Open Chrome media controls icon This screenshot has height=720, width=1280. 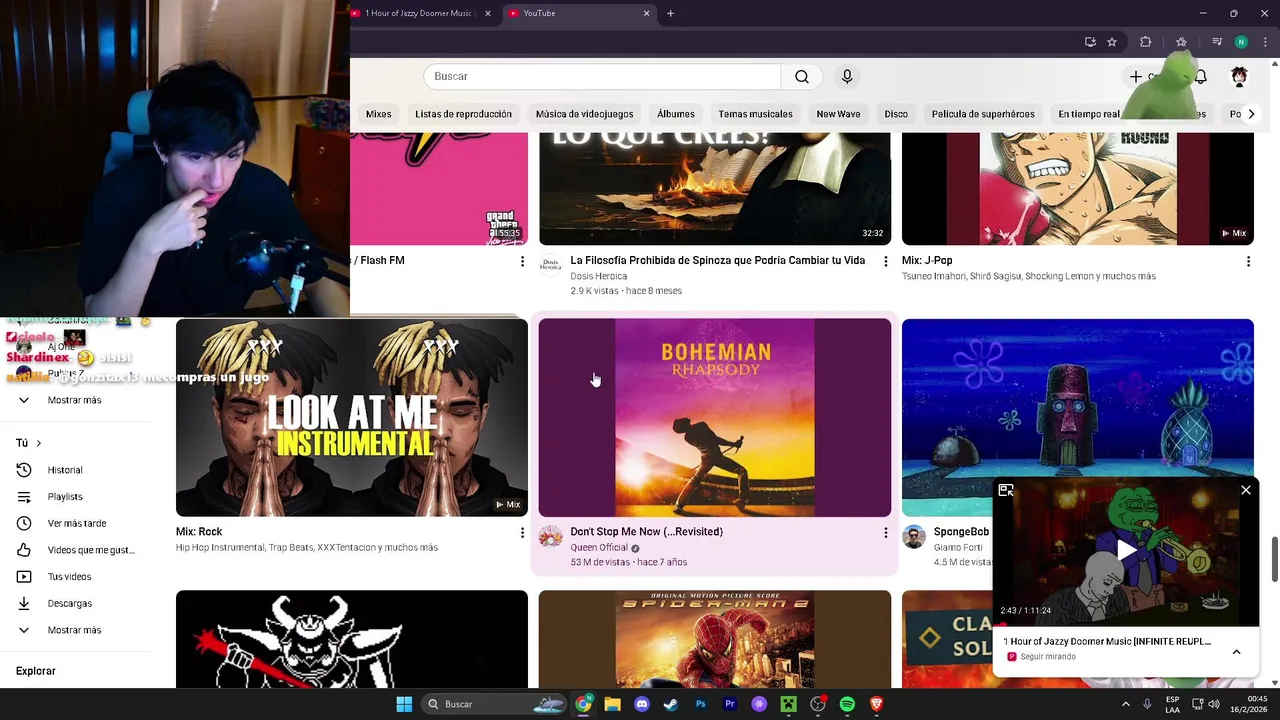click(1217, 42)
